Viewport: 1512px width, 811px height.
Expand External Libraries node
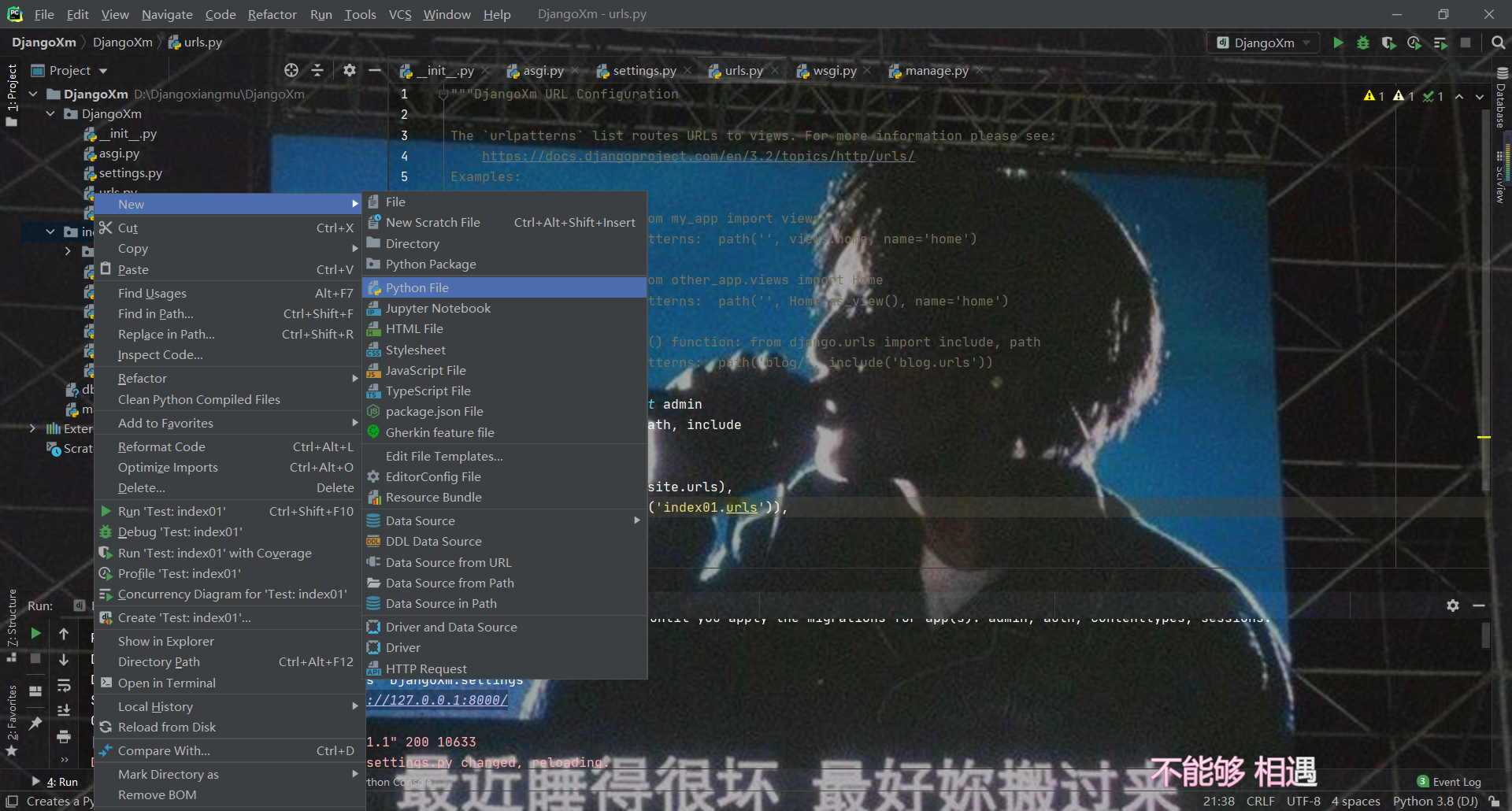(32, 428)
